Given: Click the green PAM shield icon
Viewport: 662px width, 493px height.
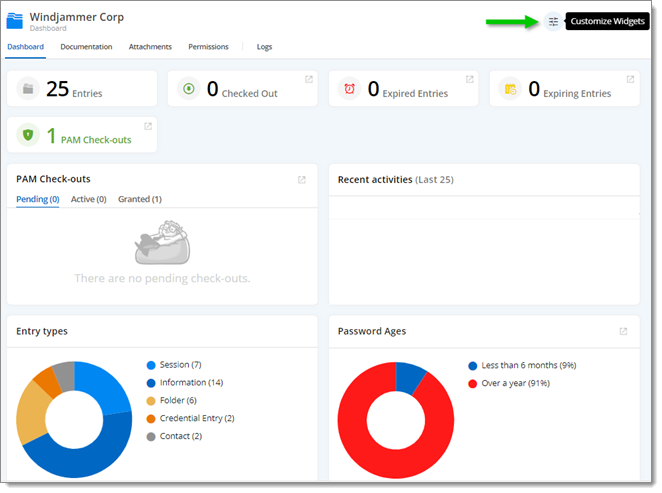Looking at the screenshot, I should [x=28, y=135].
